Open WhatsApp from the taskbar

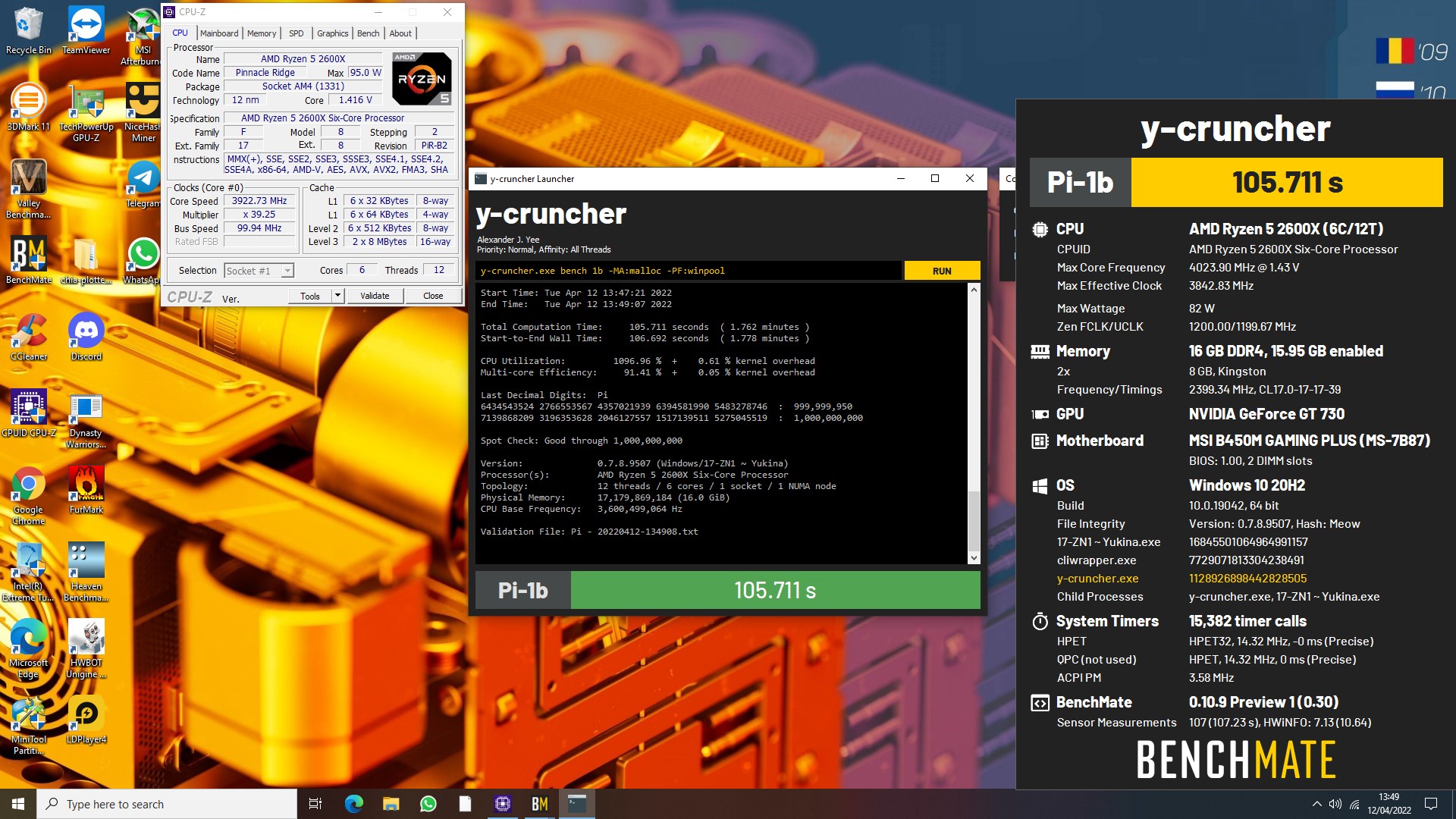pos(428,804)
